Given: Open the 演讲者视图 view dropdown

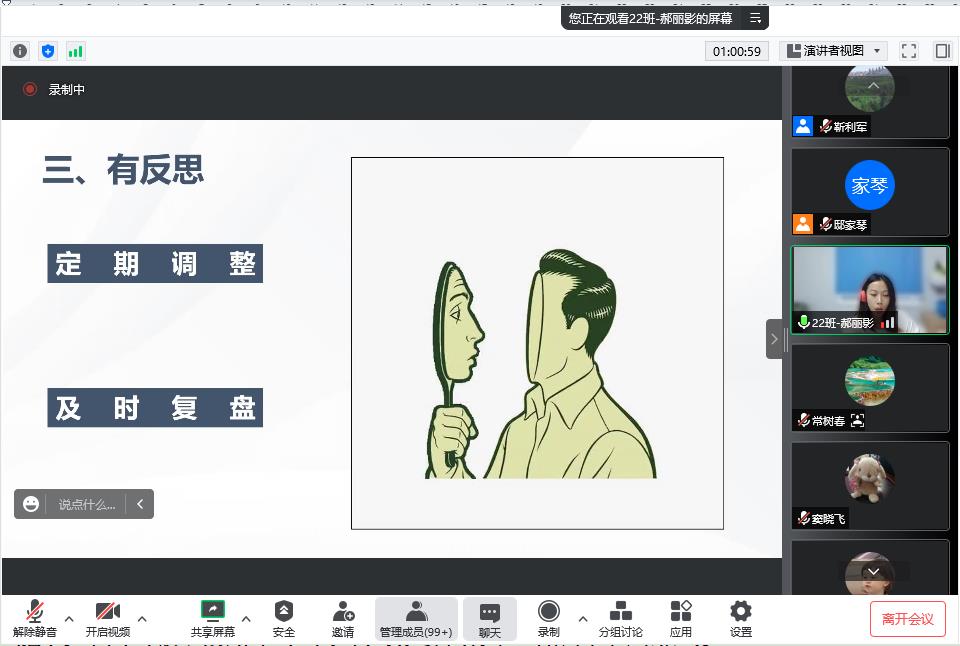Looking at the screenshot, I should tap(834, 51).
